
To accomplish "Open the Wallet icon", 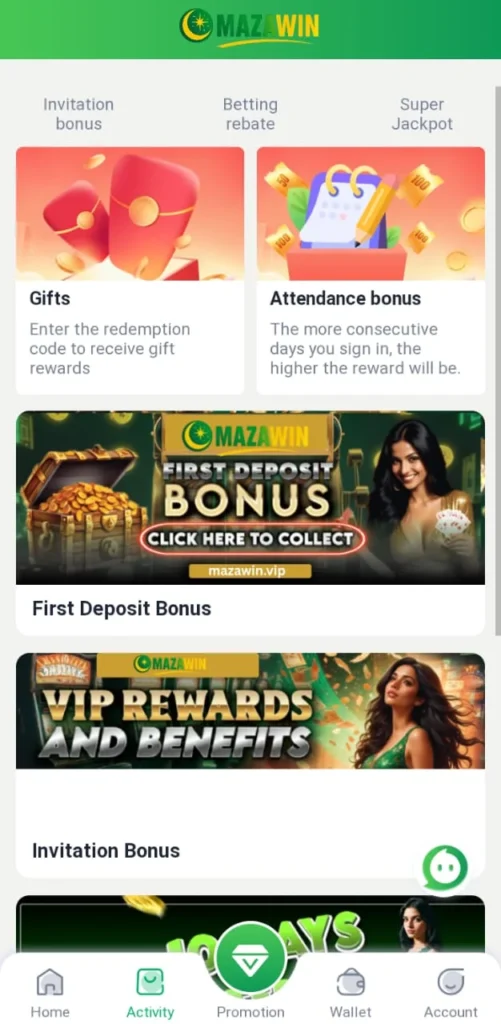I will tap(351, 982).
